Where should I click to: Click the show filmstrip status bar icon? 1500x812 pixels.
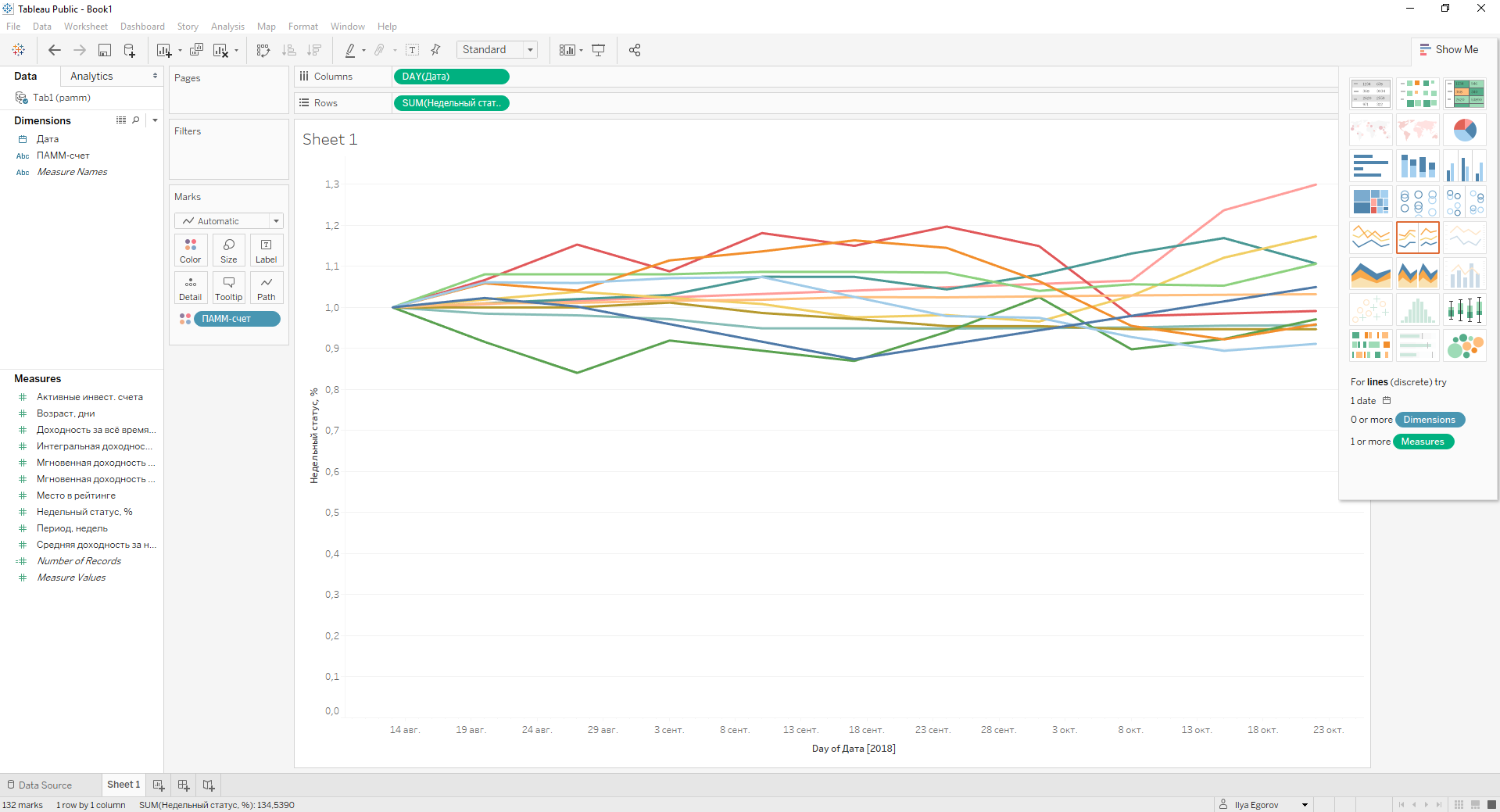[x=1475, y=804]
